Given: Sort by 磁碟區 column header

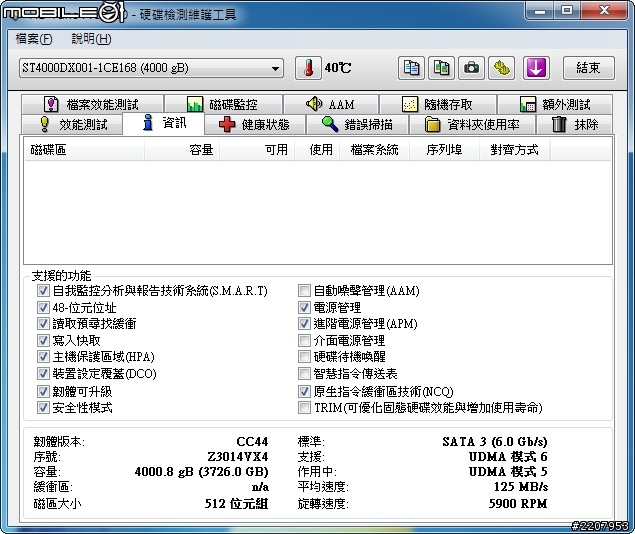Looking at the screenshot, I should coord(84,150).
